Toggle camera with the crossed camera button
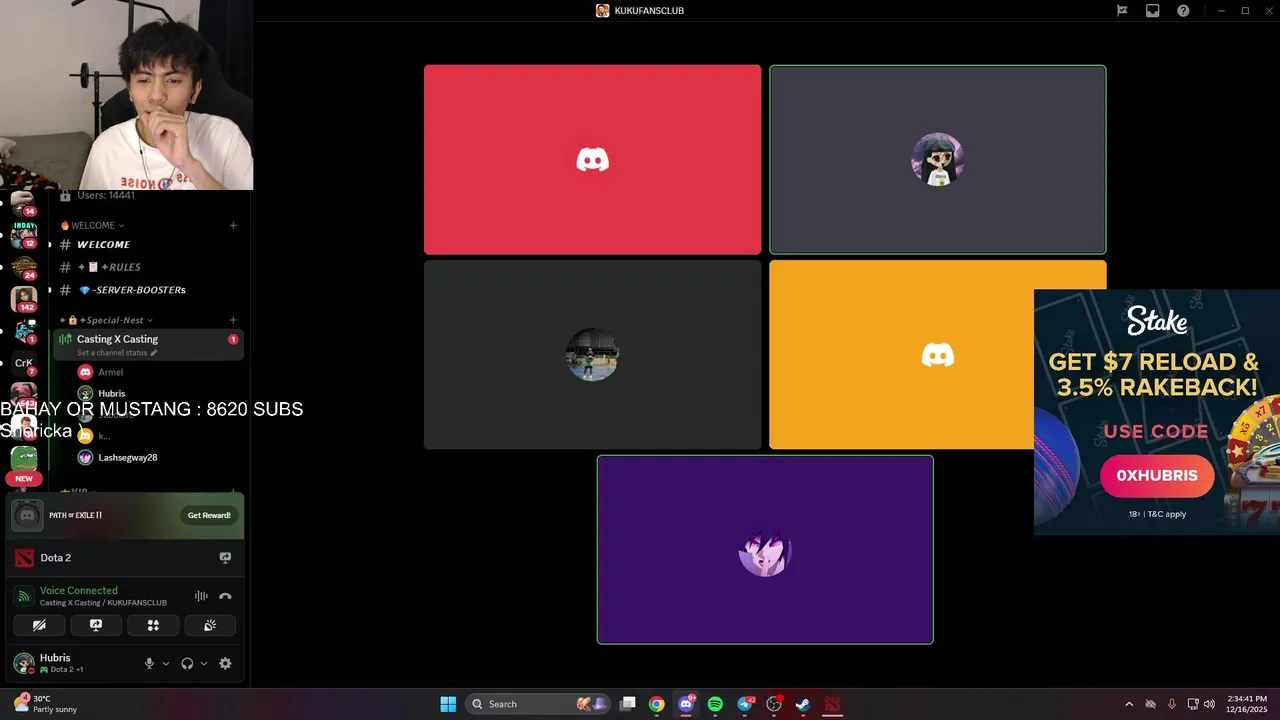 tap(39, 625)
